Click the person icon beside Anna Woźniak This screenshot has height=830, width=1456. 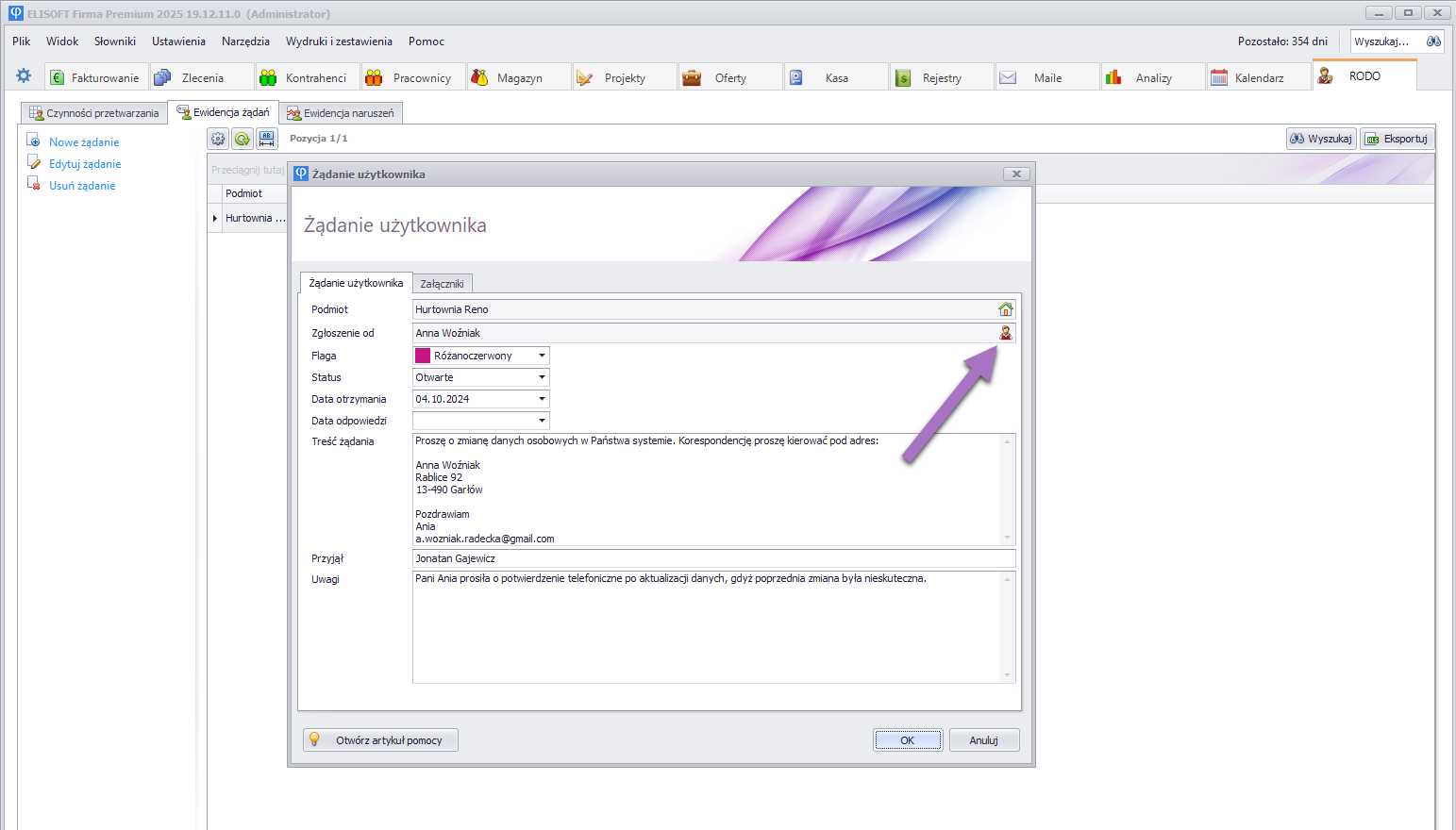(1005, 333)
